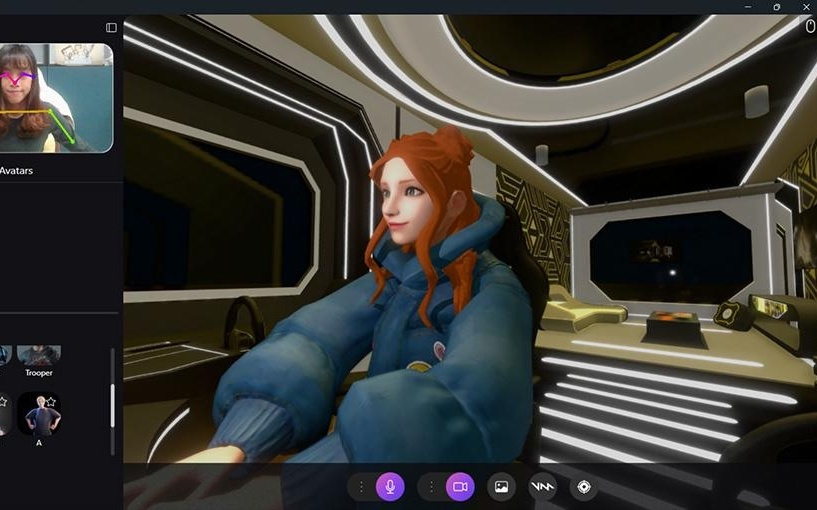Select the Trooper avatar thumbnail
The image size is (817, 510).
point(39,355)
